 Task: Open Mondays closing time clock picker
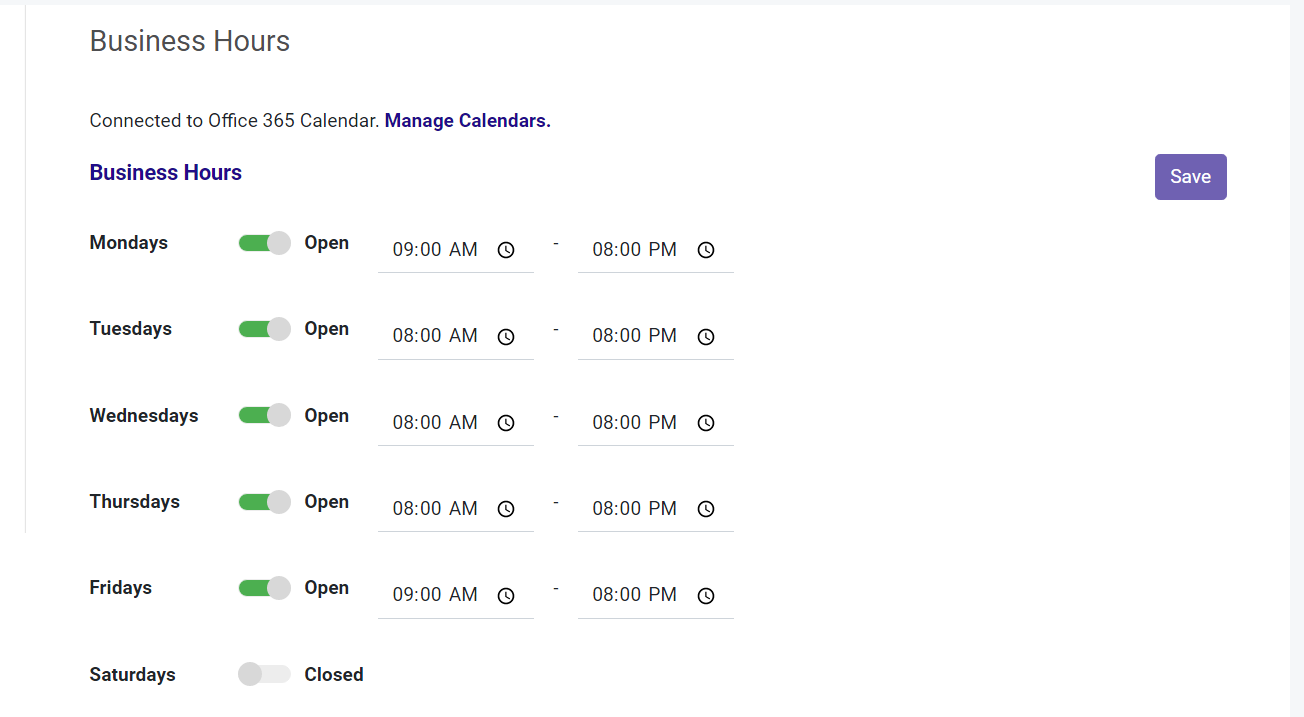(x=706, y=250)
